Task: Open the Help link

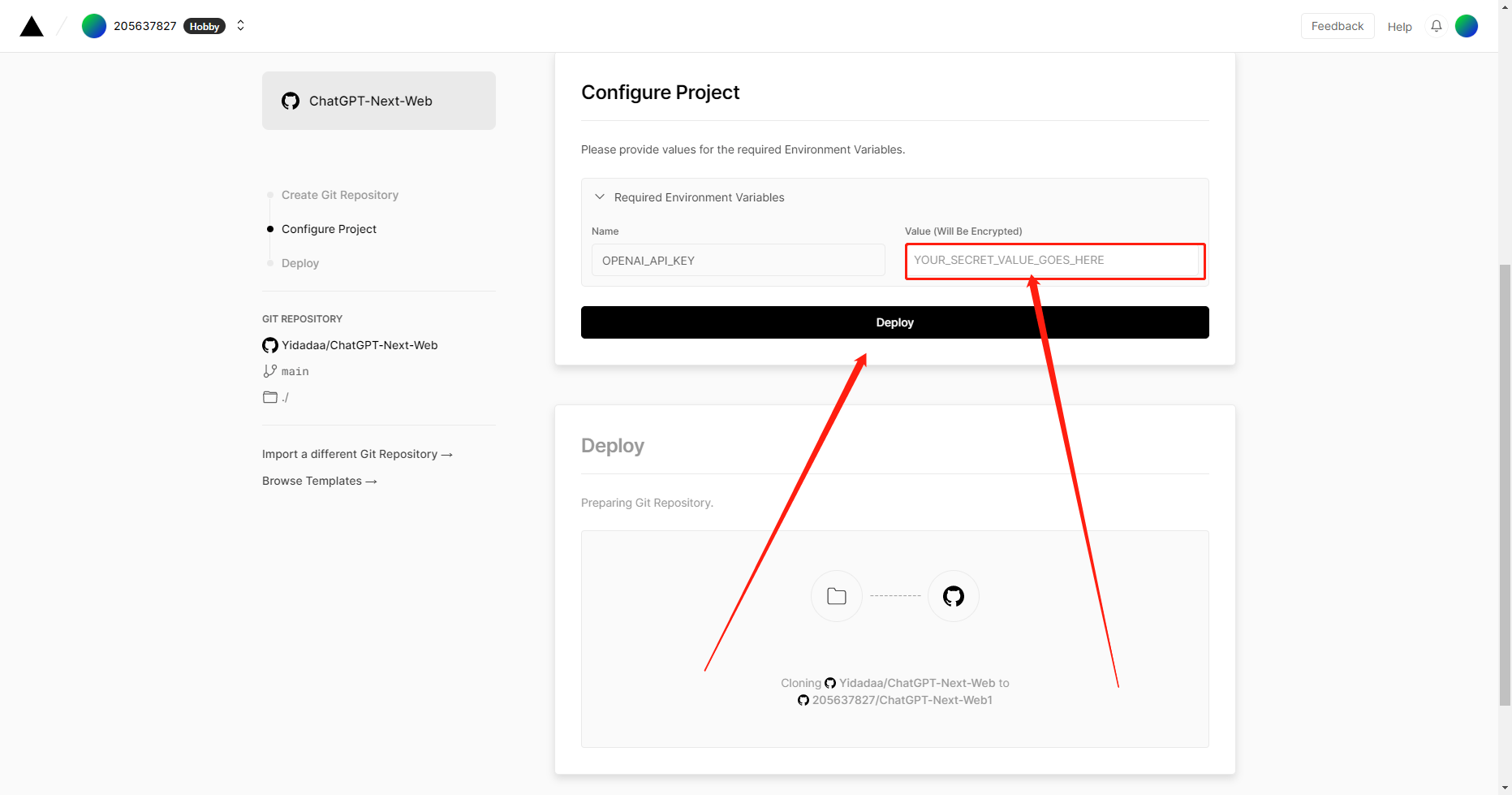Action: tap(1399, 27)
